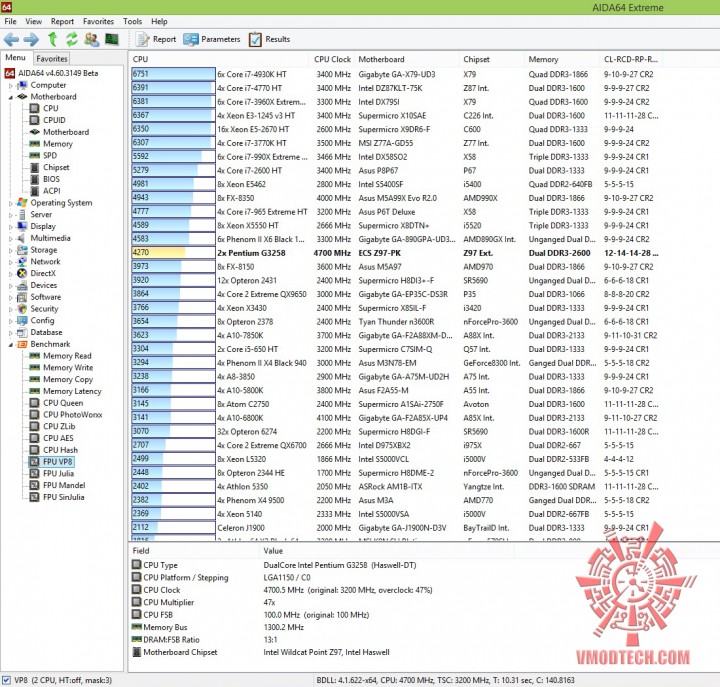The image size is (720, 687).
Task: Select CPU Hash benchmark
Action: point(60,450)
